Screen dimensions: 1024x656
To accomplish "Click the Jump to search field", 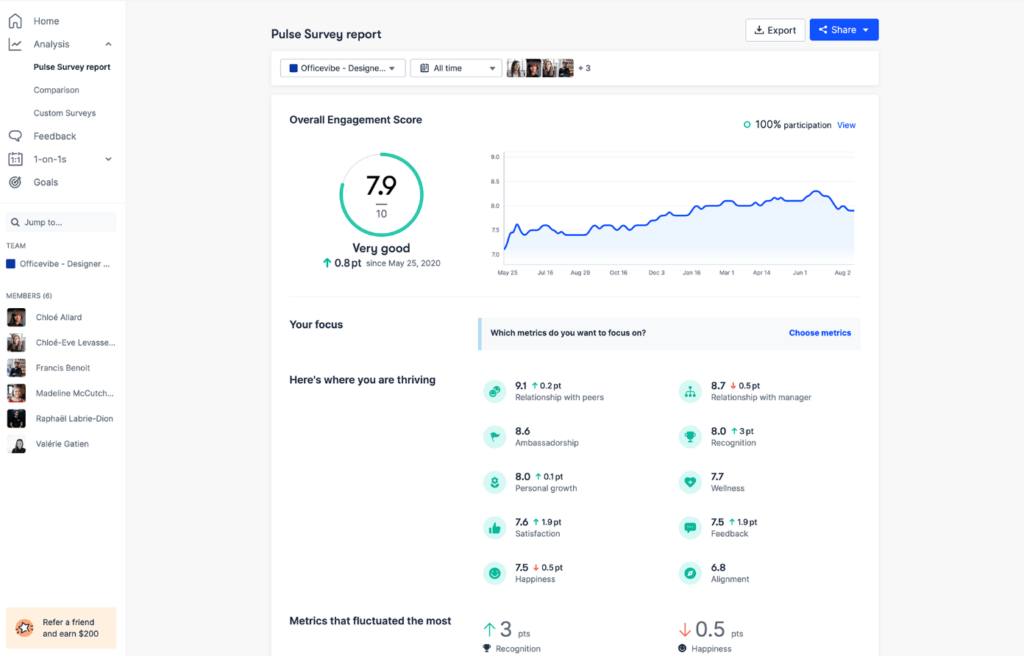I will pyautogui.click(x=61, y=222).
